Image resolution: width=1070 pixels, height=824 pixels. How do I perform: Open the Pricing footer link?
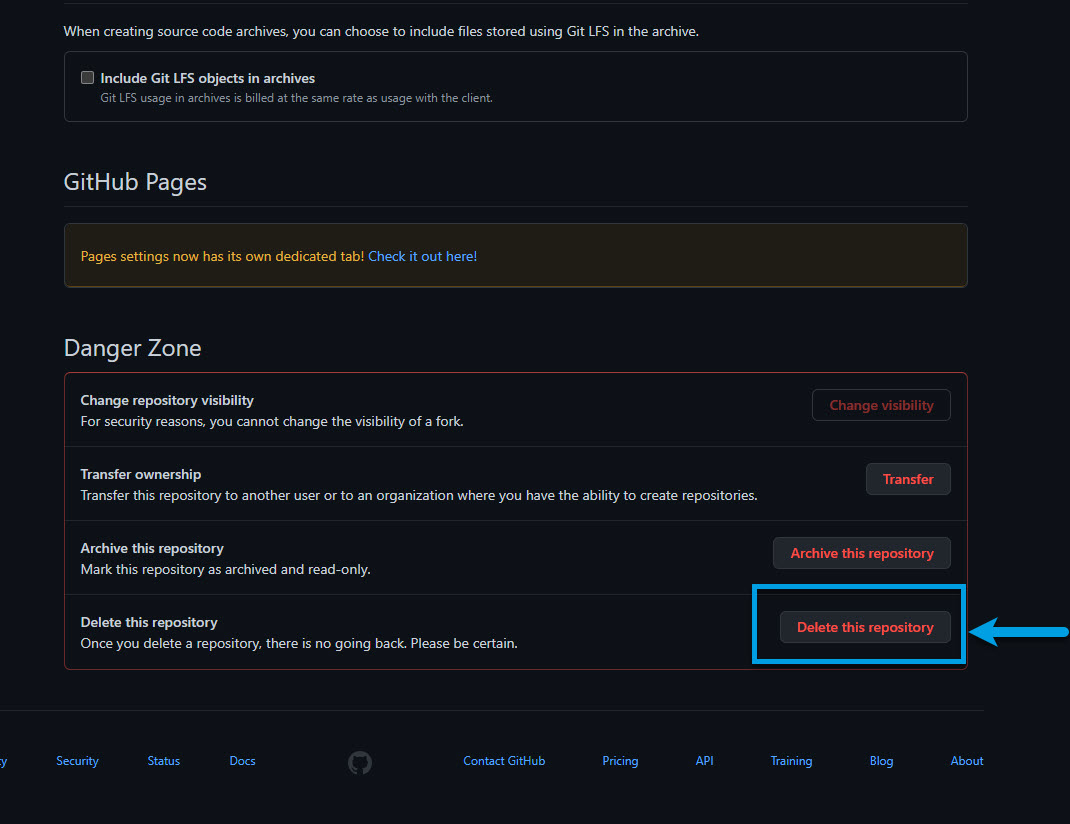click(620, 761)
